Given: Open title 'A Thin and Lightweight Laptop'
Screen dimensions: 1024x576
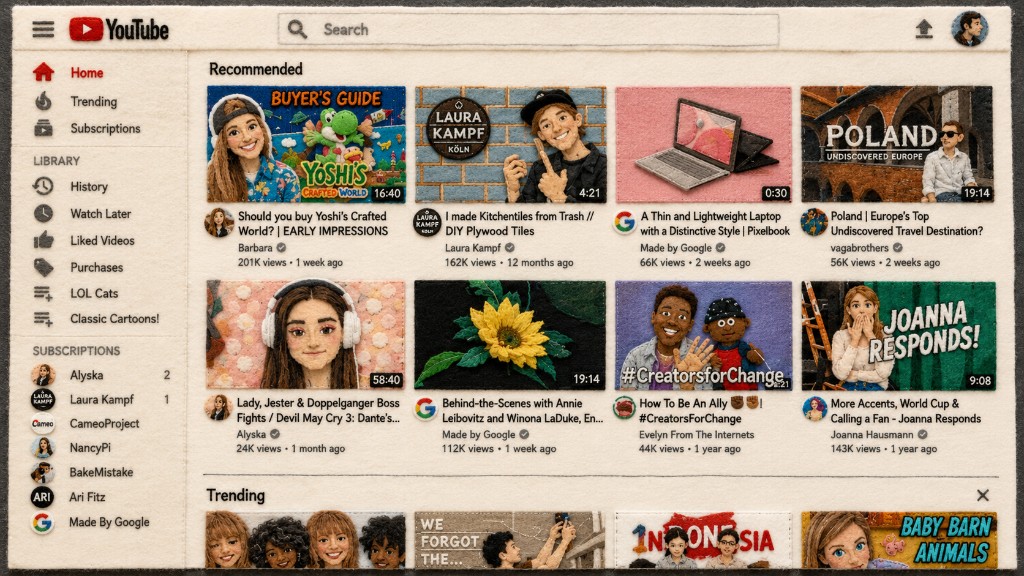Looking at the screenshot, I should point(715,223).
